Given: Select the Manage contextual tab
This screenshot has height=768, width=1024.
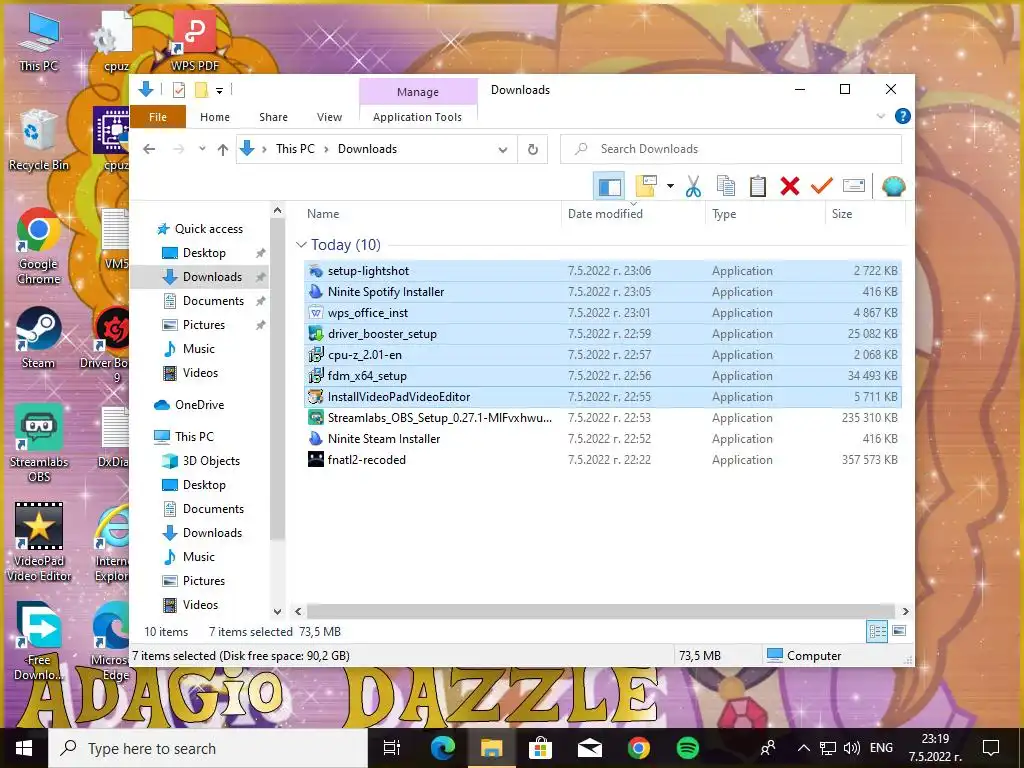Looking at the screenshot, I should [x=418, y=92].
